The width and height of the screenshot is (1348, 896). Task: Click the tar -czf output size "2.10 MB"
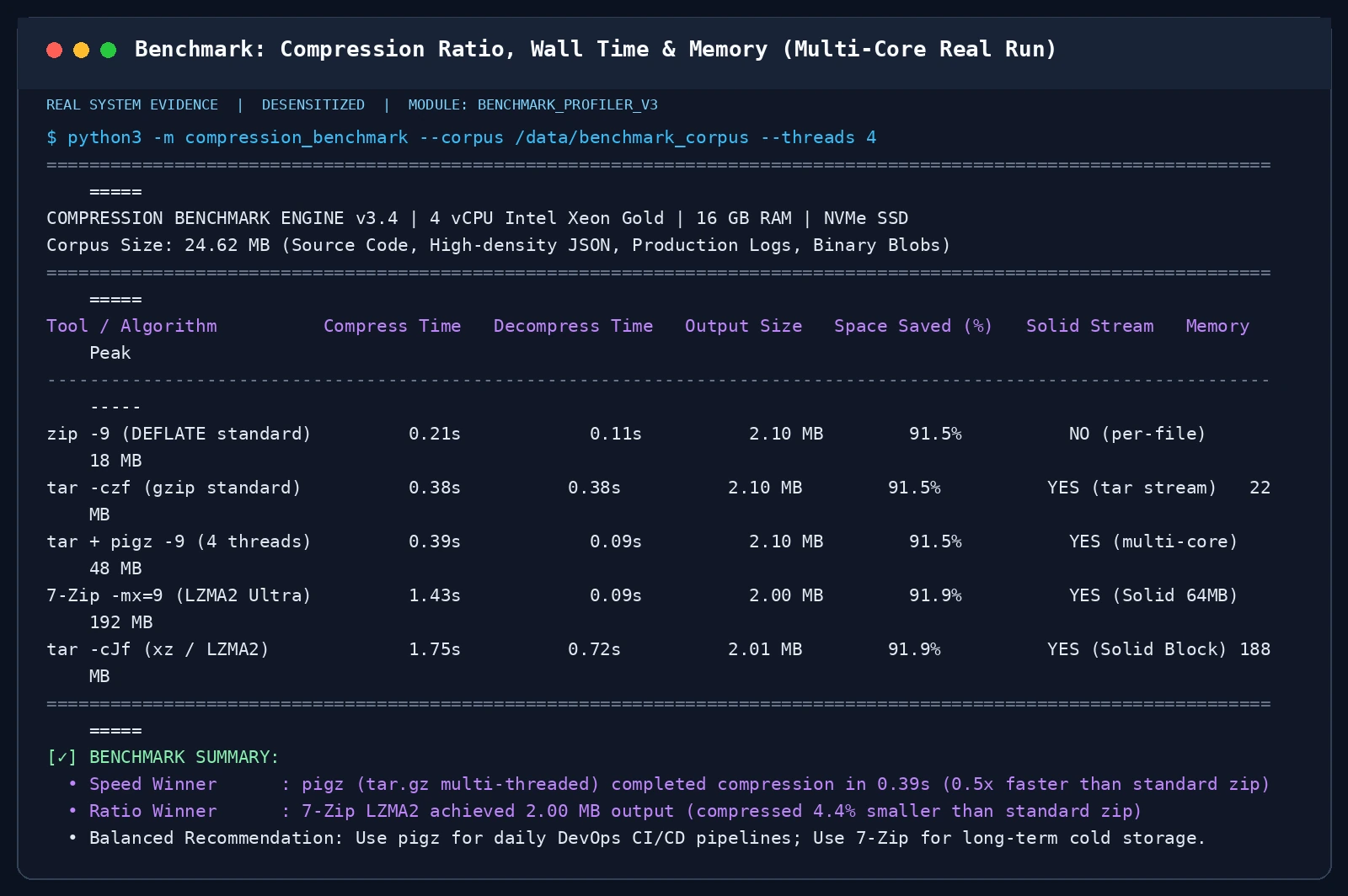coord(765,488)
